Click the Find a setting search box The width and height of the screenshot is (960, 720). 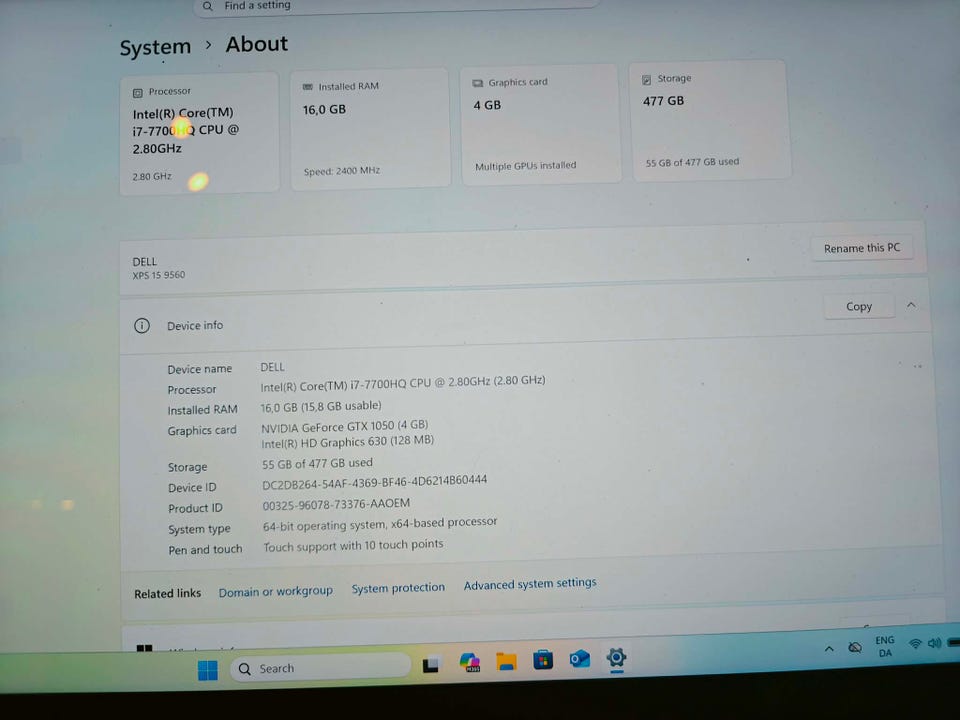click(x=396, y=6)
